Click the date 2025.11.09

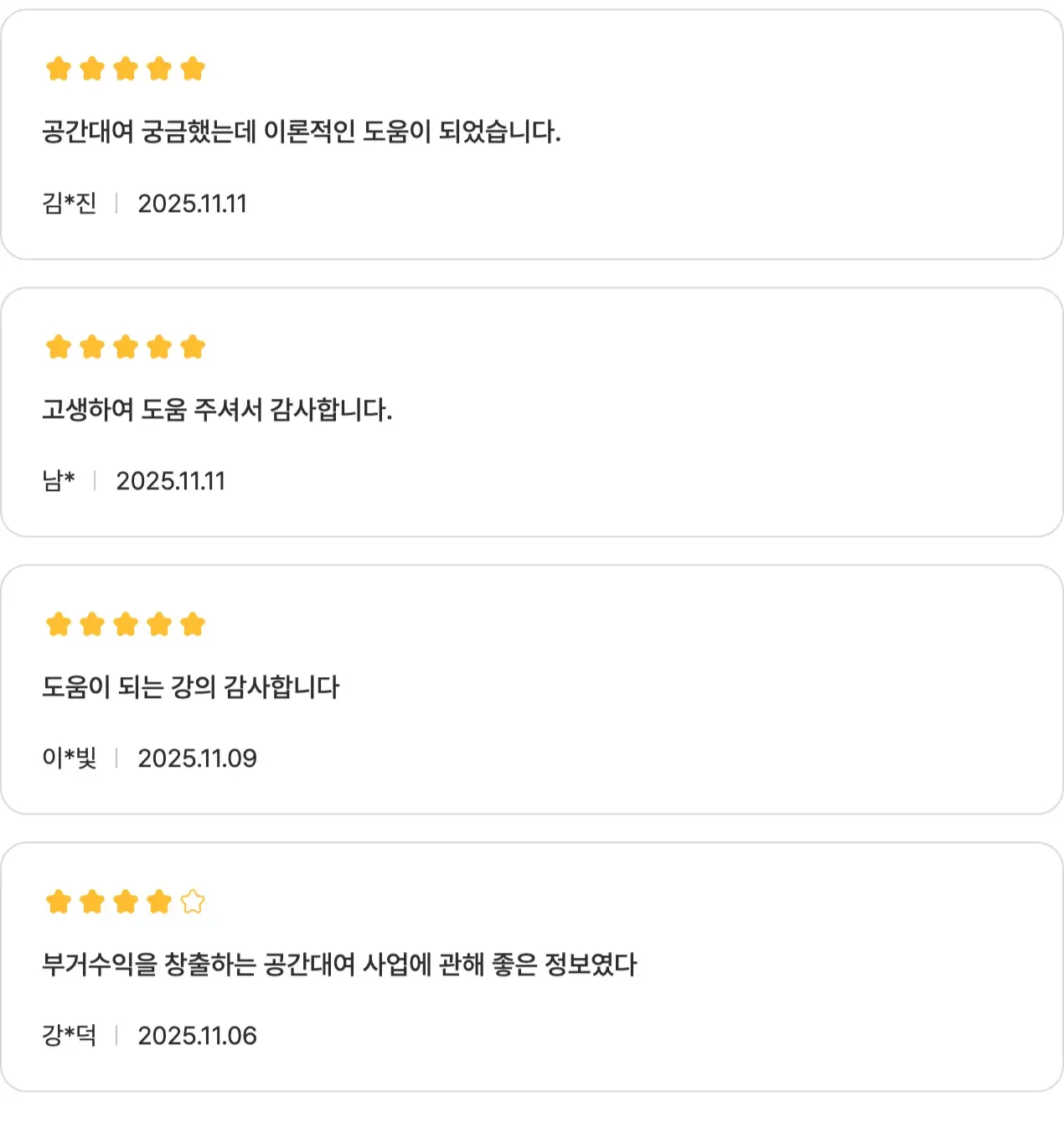click(197, 758)
